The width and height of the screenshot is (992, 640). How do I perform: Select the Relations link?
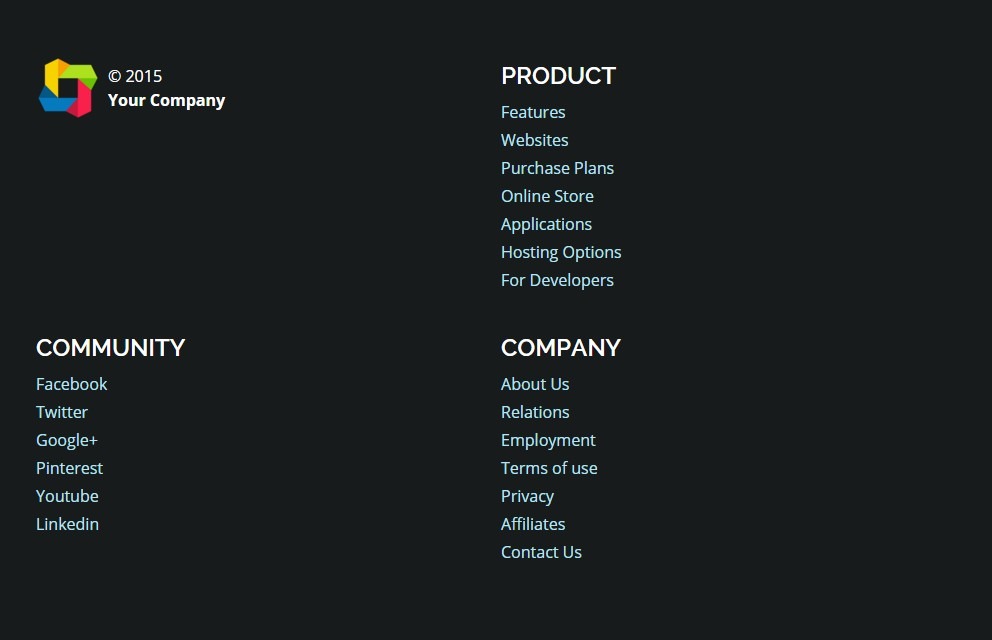tap(535, 412)
